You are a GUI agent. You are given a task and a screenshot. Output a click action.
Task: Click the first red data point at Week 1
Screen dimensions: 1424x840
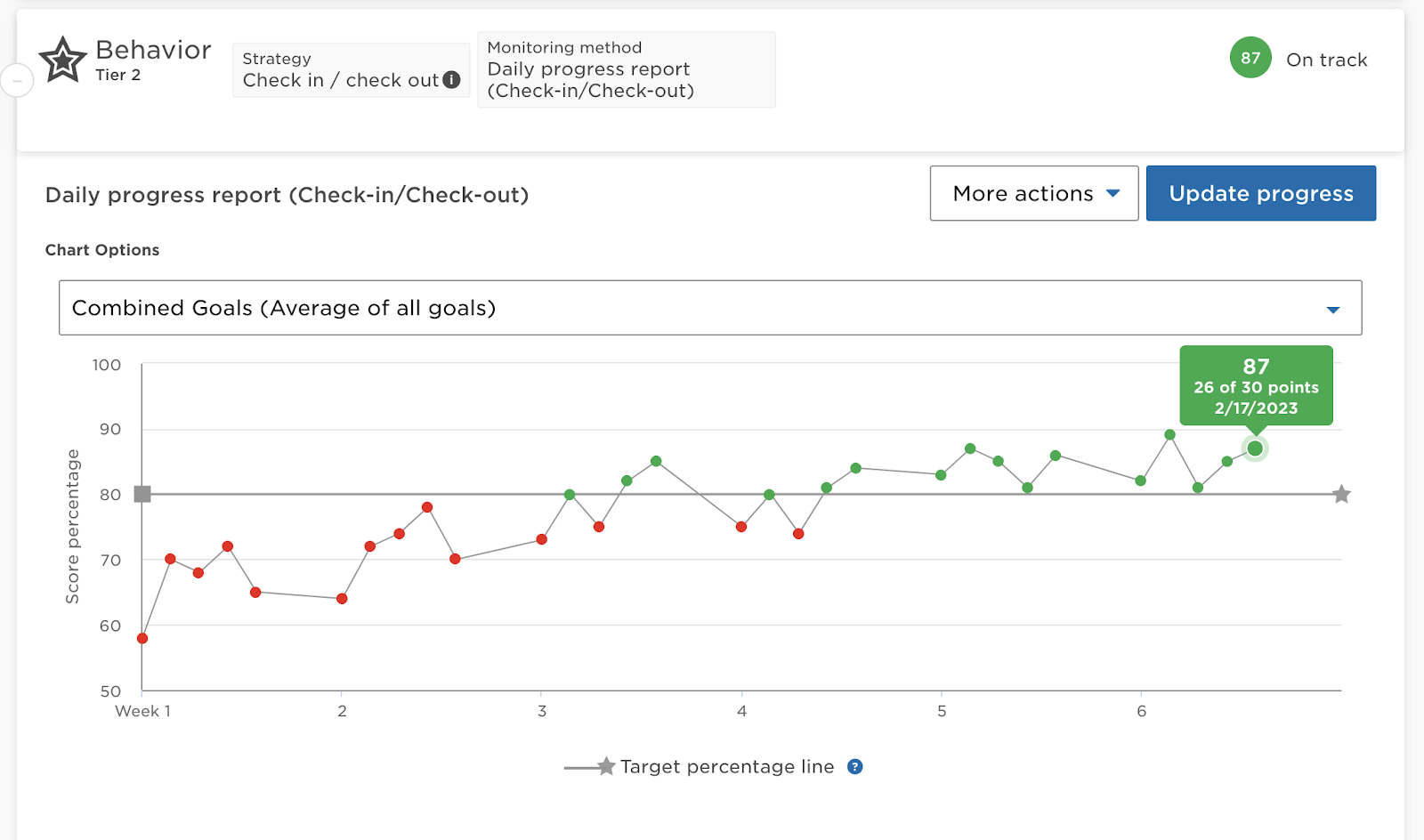click(142, 638)
